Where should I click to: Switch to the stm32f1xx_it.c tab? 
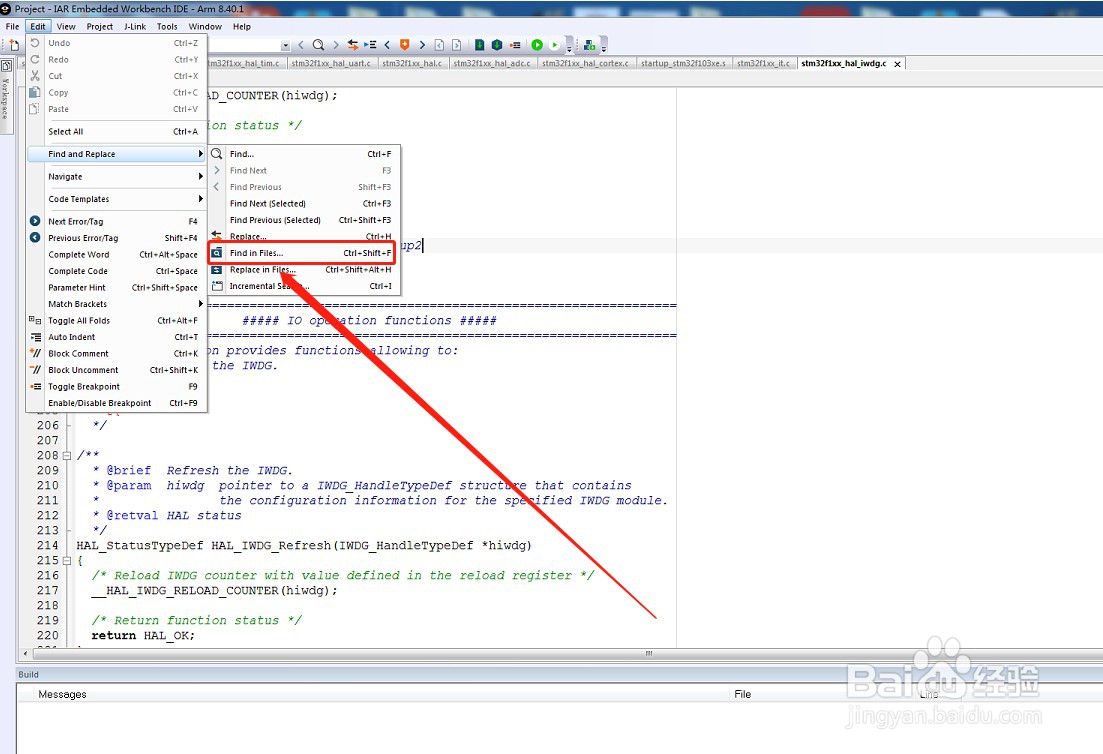[x=763, y=63]
